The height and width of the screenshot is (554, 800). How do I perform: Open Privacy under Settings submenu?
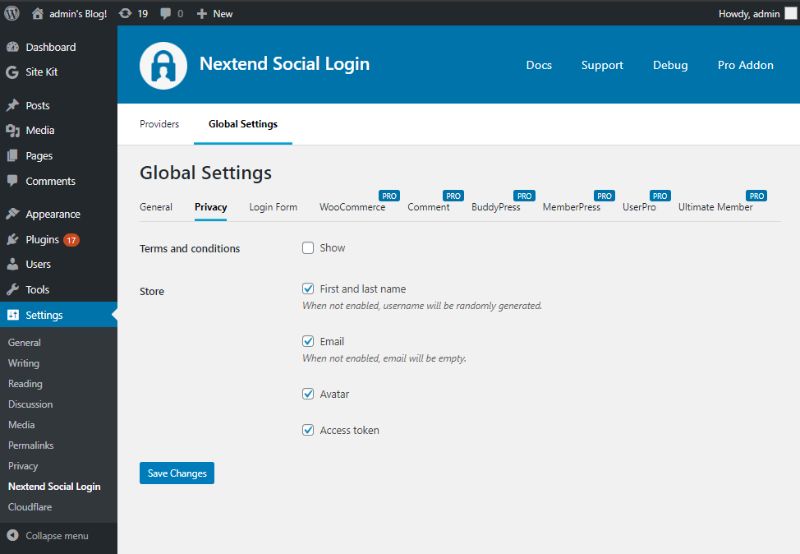click(x=23, y=466)
